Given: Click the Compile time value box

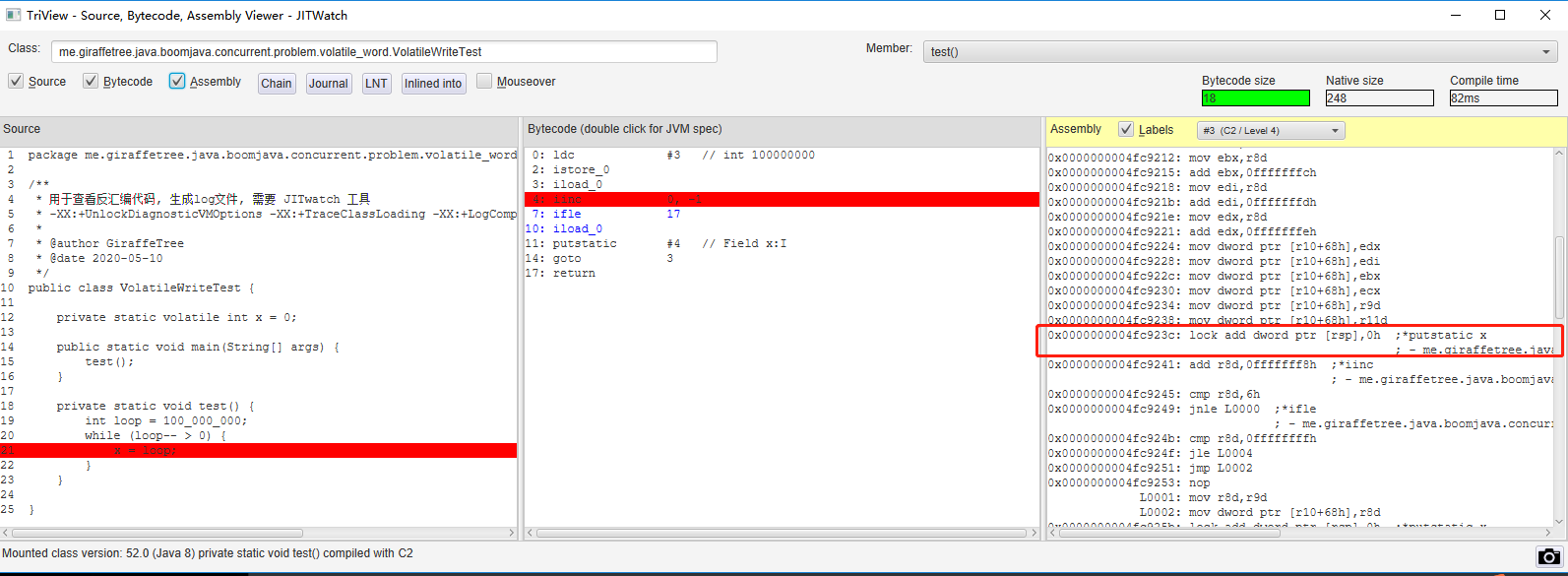Looking at the screenshot, I should (x=1503, y=97).
